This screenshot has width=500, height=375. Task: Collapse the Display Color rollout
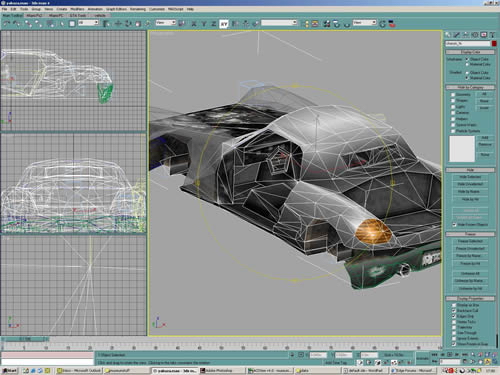[470, 52]
